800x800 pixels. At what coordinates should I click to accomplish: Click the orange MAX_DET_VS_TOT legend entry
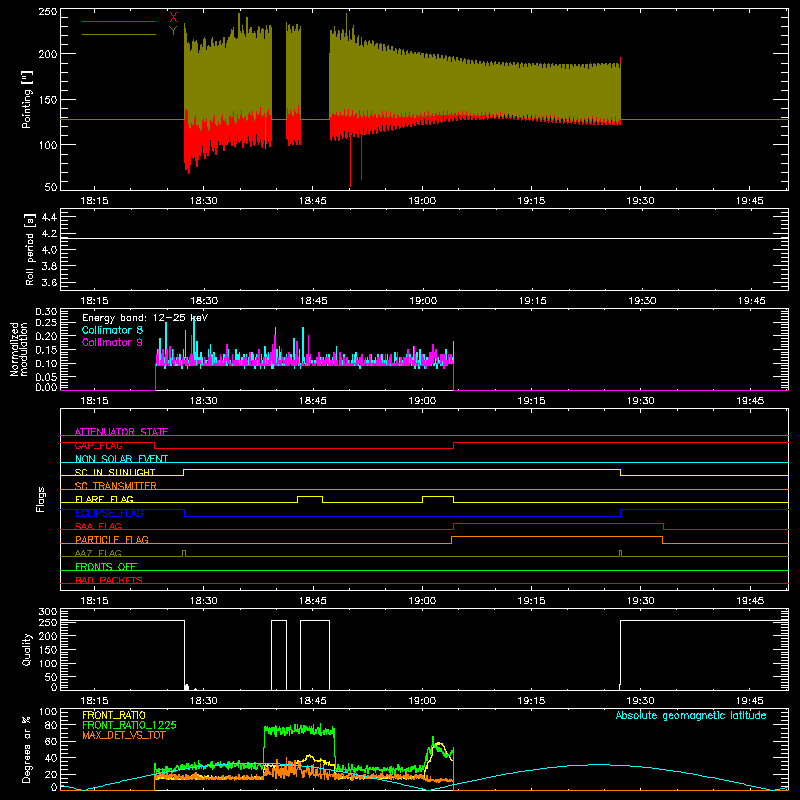point(123,735)
